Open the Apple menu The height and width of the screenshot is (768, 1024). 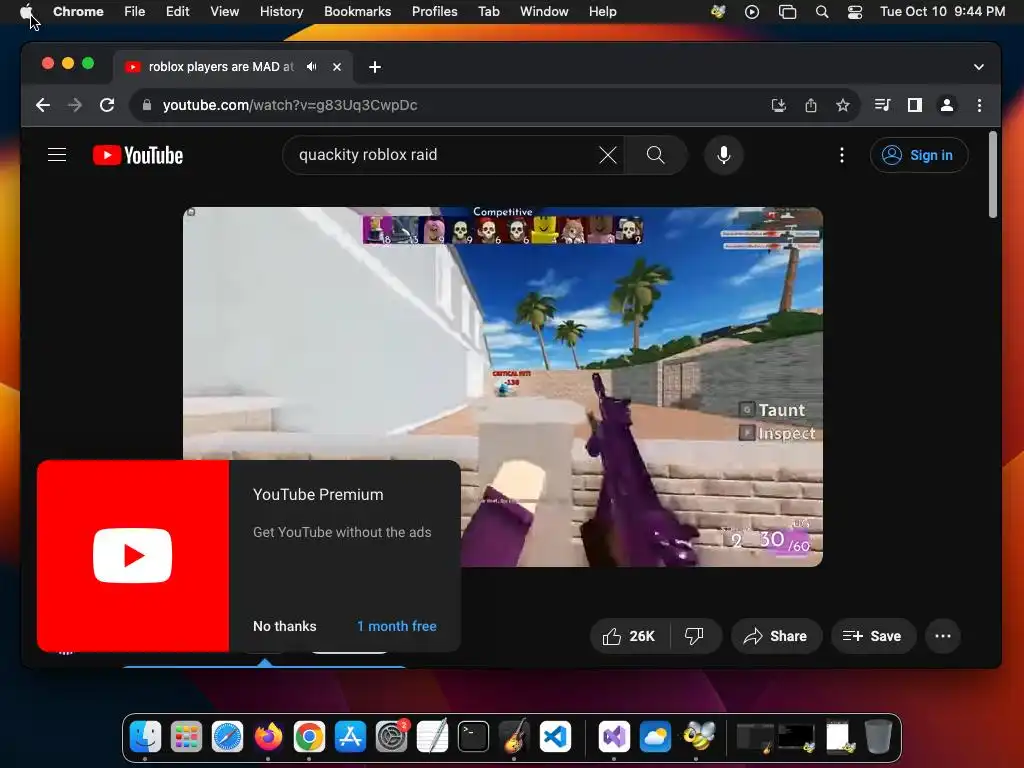(x=26, y=11)
